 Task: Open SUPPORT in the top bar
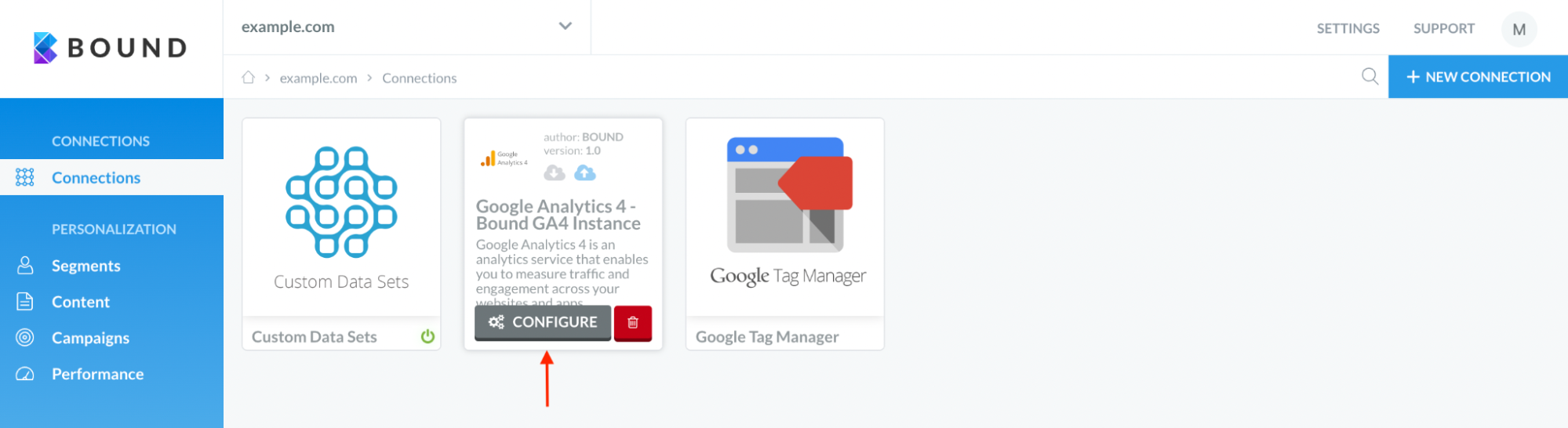click(x=1443, y=29)
